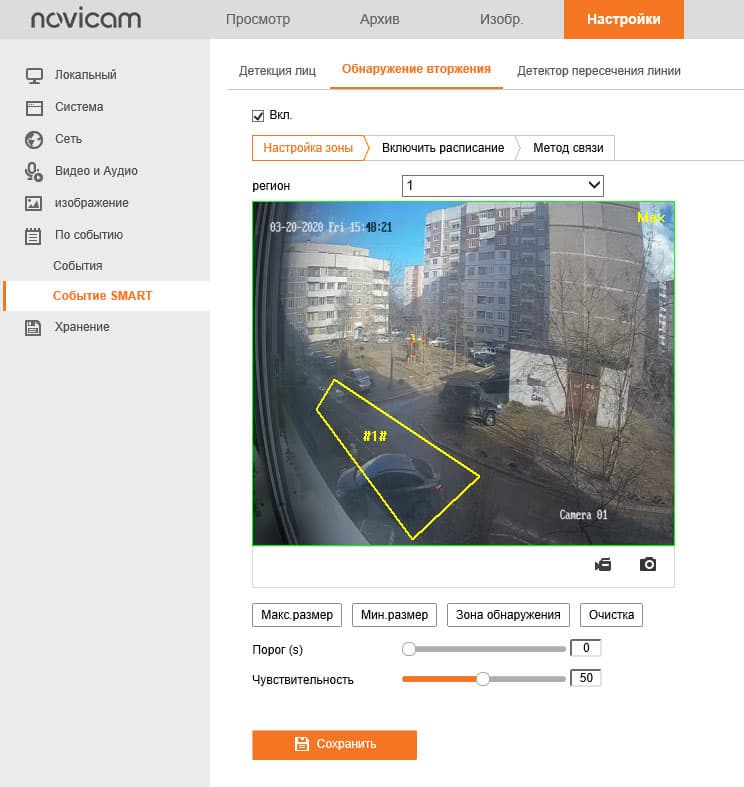The width and height of the screenshot is (744, 787).
Task: Click the Локальный monitor icon
Action: tap(34, 75)
